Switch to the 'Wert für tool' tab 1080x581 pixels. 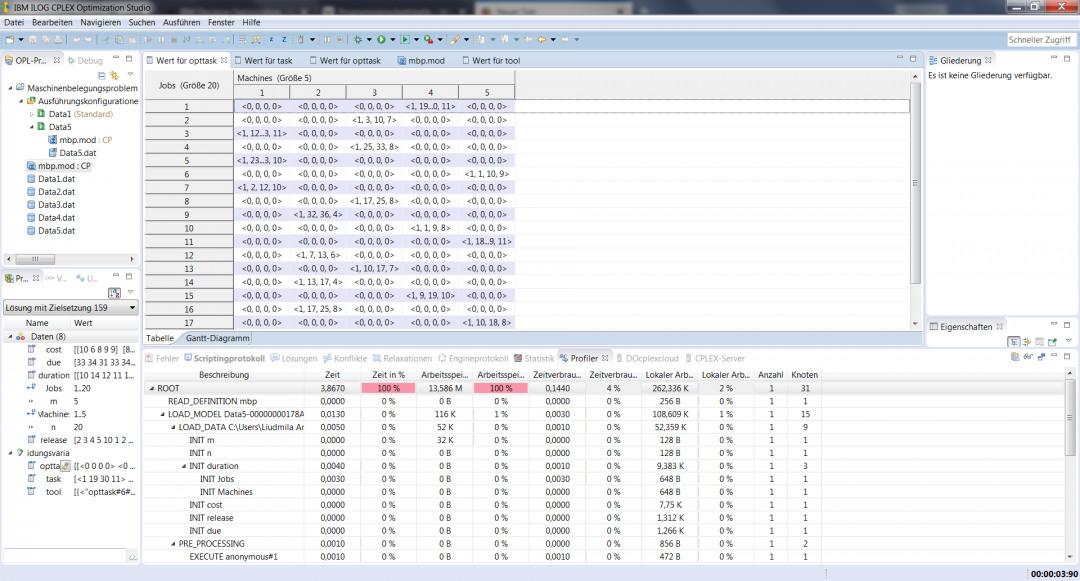coord(495,60)
